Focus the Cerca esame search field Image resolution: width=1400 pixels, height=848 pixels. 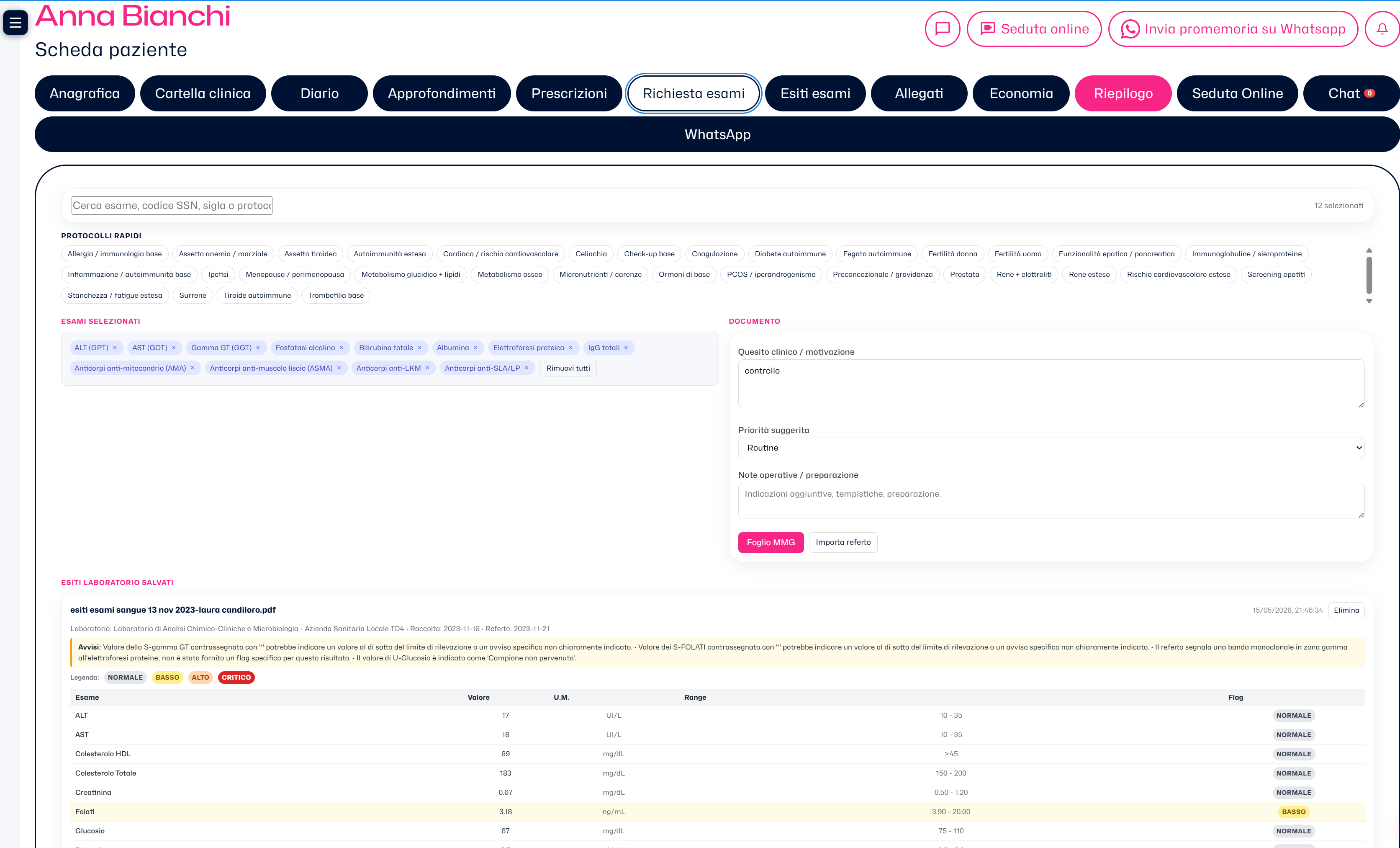click(172, 205)
